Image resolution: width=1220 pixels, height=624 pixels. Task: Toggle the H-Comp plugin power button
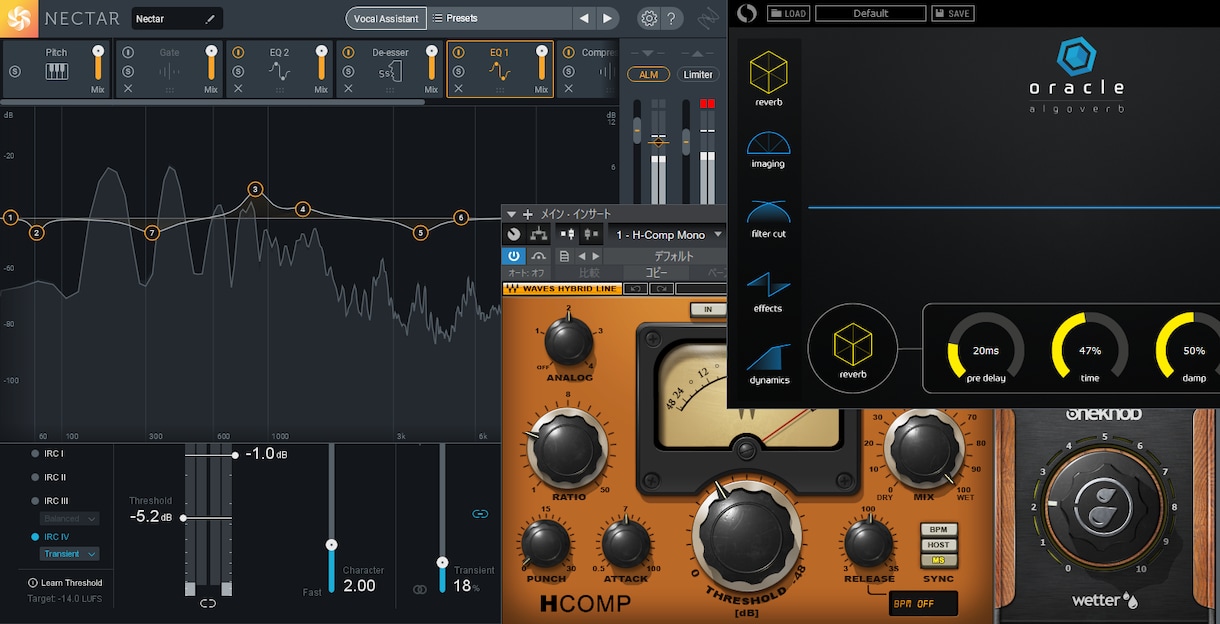(513, 256)
